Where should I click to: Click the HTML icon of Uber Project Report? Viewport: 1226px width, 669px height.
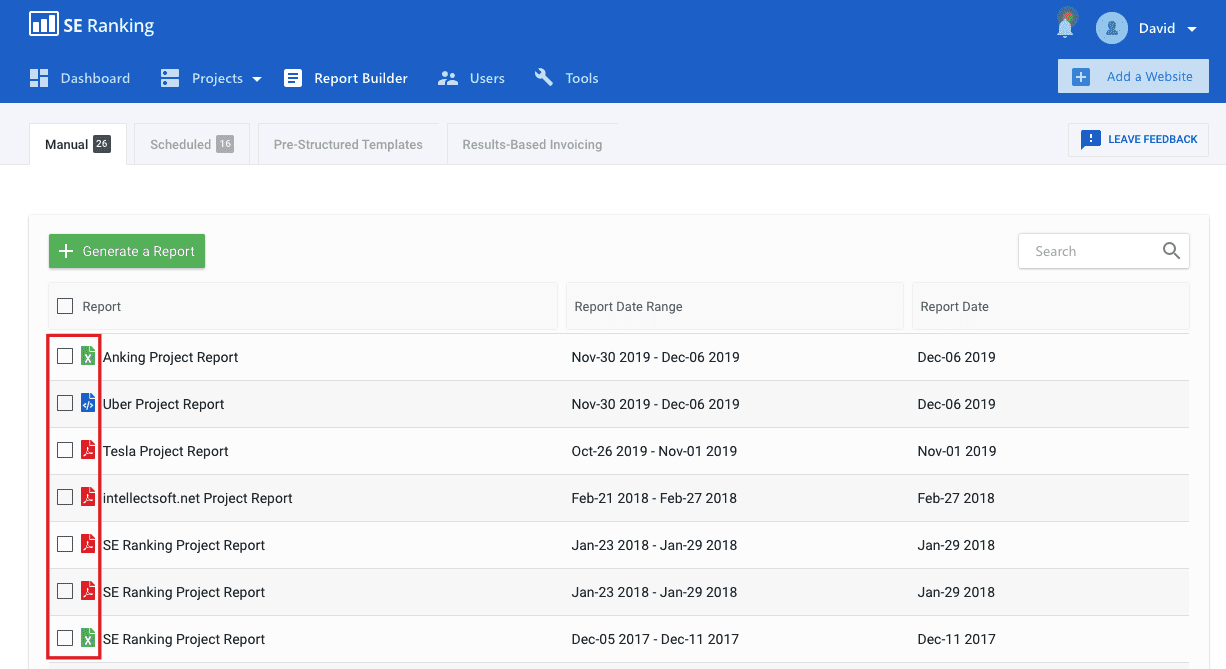88,403
